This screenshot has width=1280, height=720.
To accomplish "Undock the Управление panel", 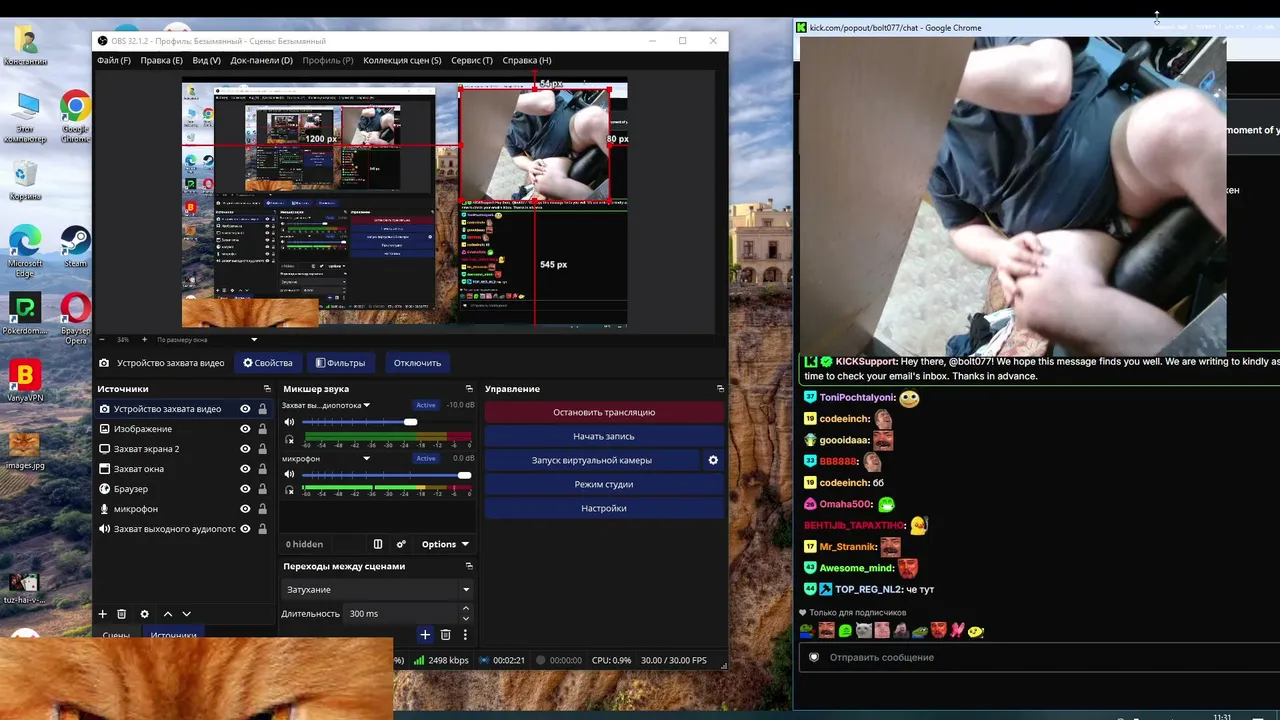I will pyautogui.click(x=720, y=389).
